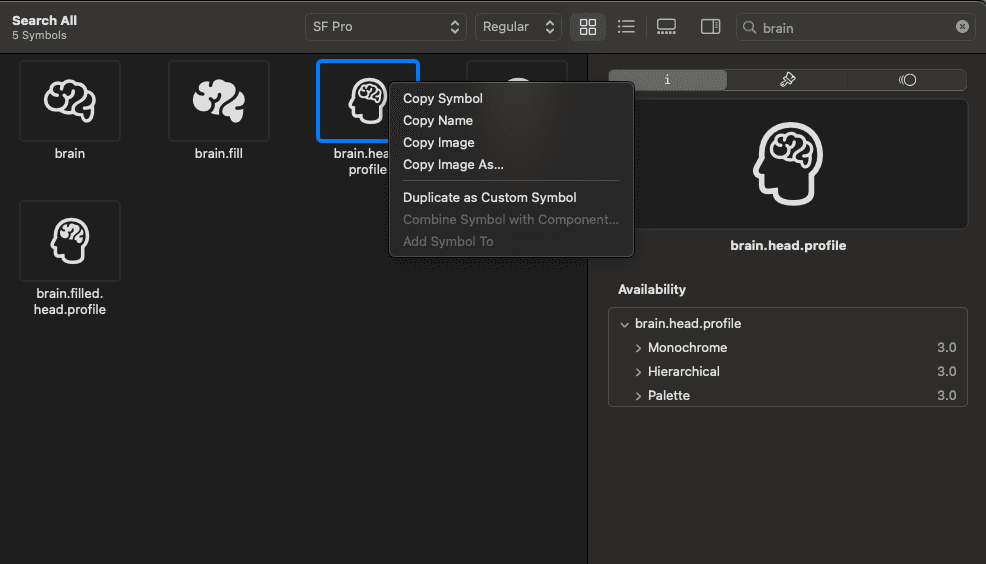This screenshot has width=986, height=564.
Task: Switch to gallery view icon
Action: 666,27
